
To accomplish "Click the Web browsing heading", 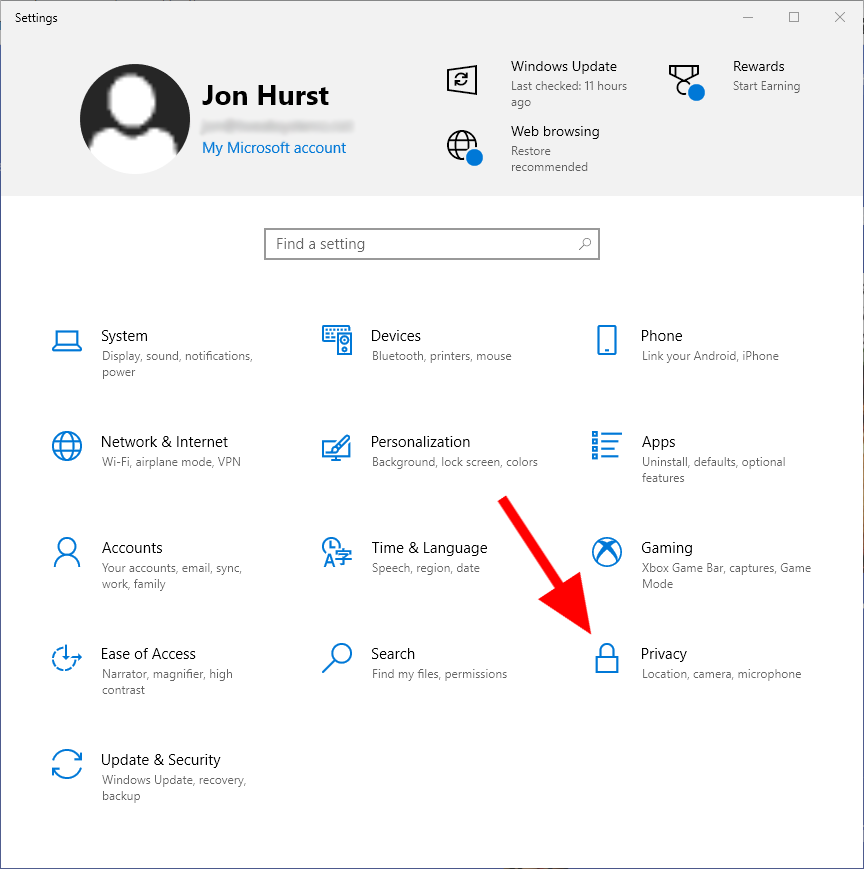I will 555,132.
